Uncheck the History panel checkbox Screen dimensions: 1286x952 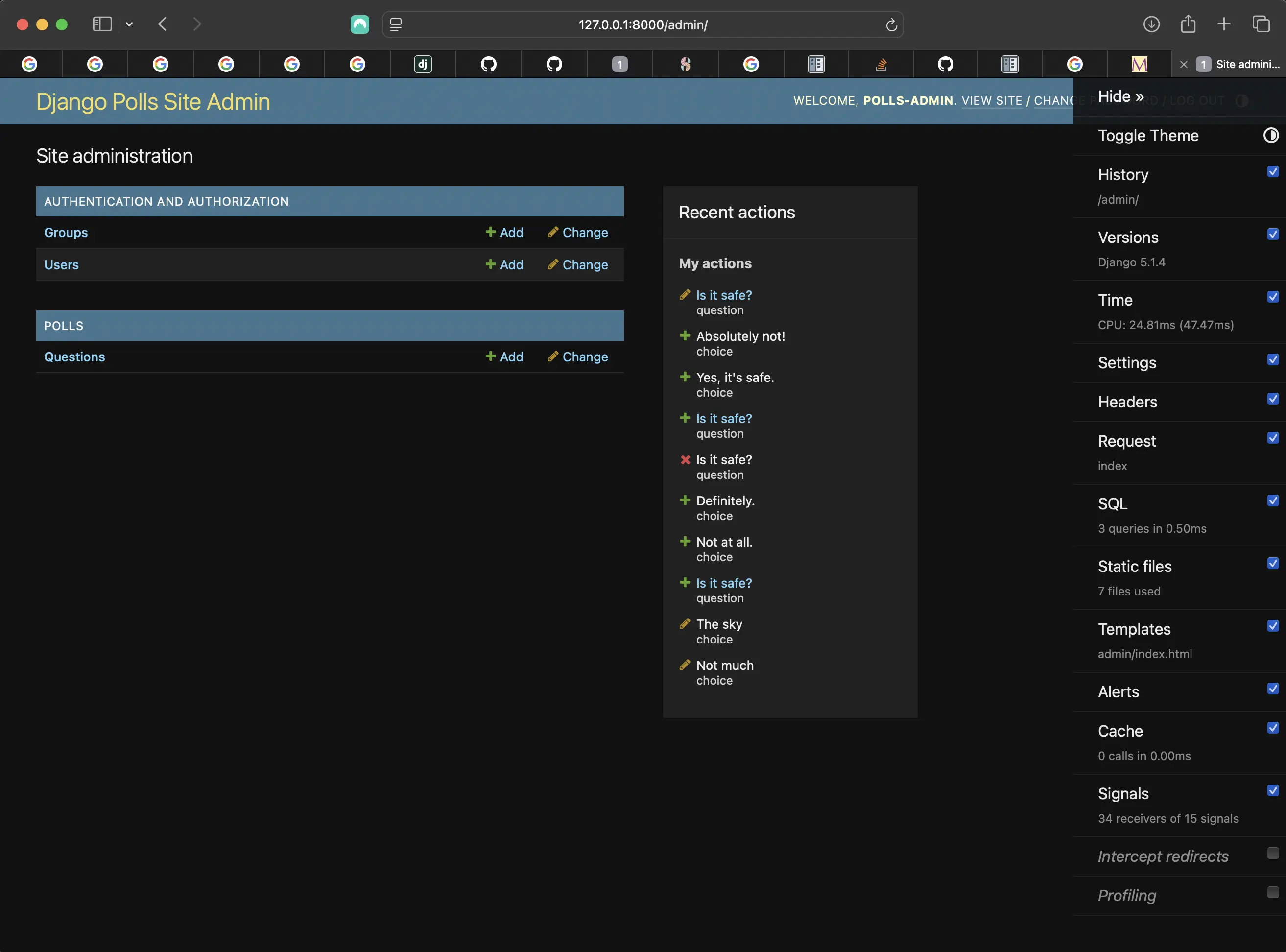[x=1273, y=172]
